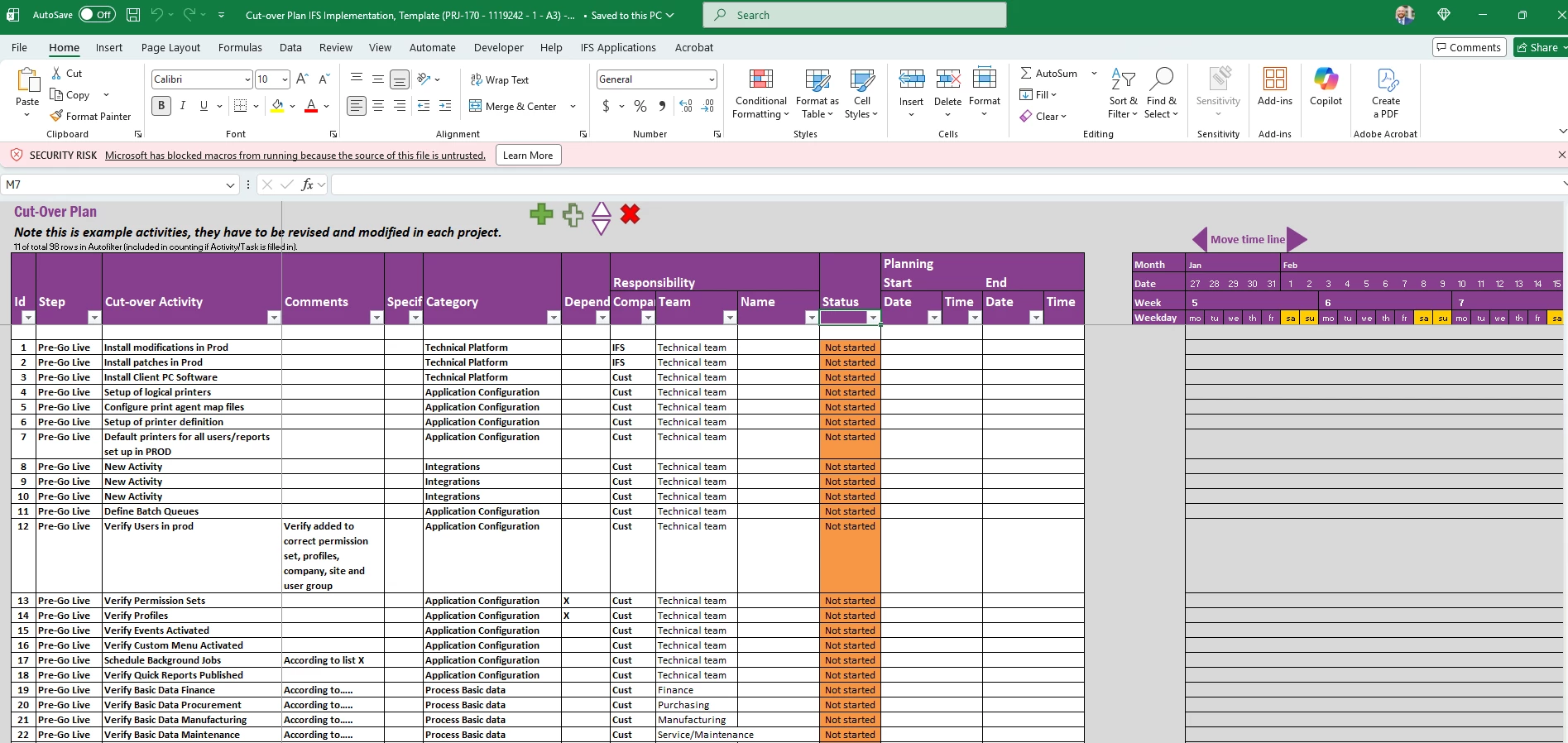Click the Learn More button
The width and height of the screenshot is (1568, 743).
(528, 156)
